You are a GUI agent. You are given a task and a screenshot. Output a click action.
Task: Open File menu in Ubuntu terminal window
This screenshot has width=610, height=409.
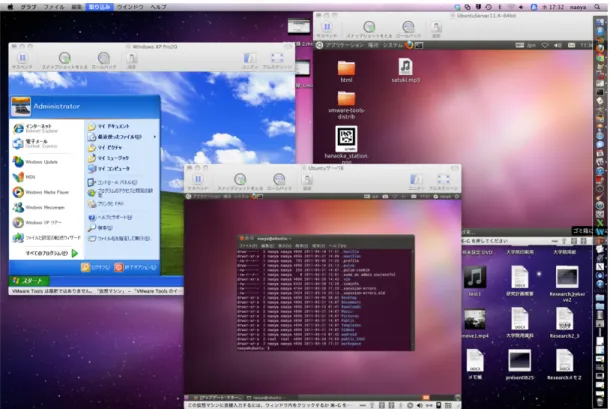(248, 246)
